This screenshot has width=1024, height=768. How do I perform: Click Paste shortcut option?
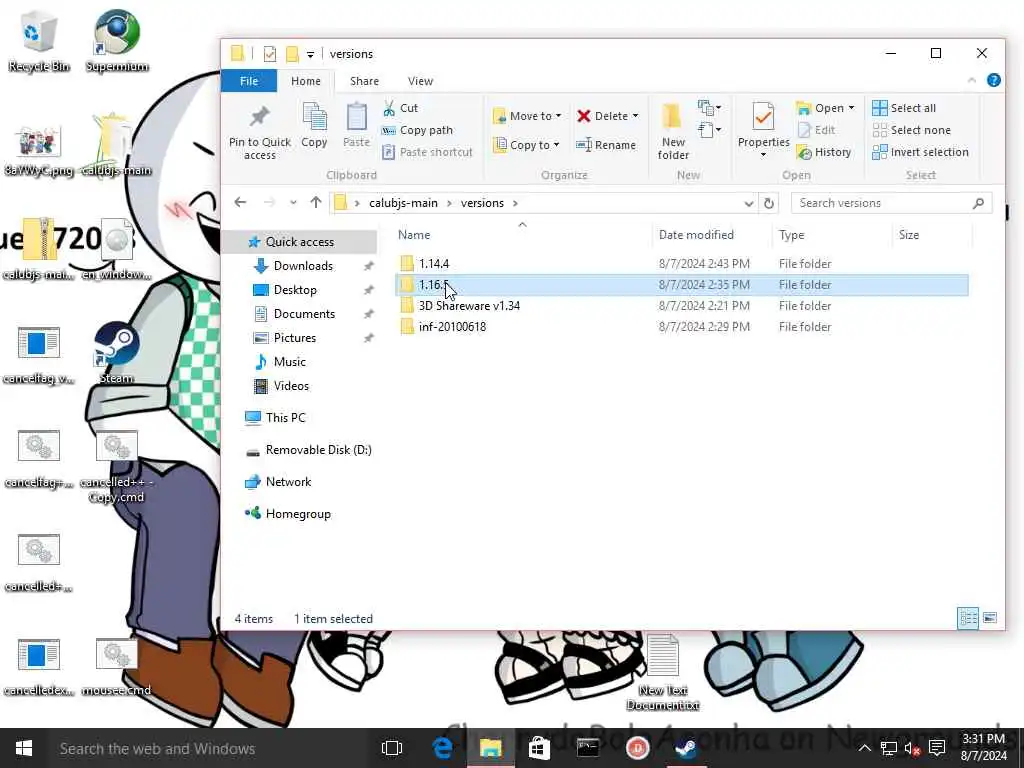[x=427, y=152]
